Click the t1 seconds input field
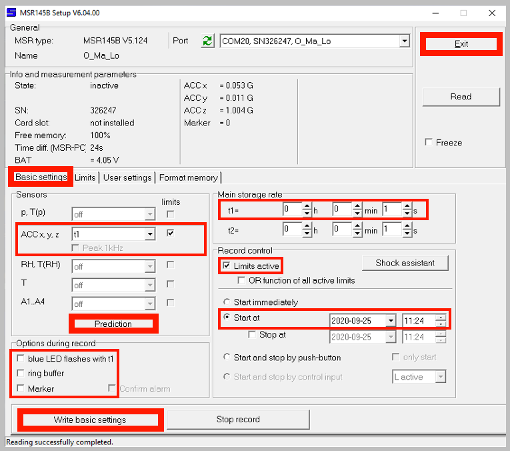 pos(392,210)
